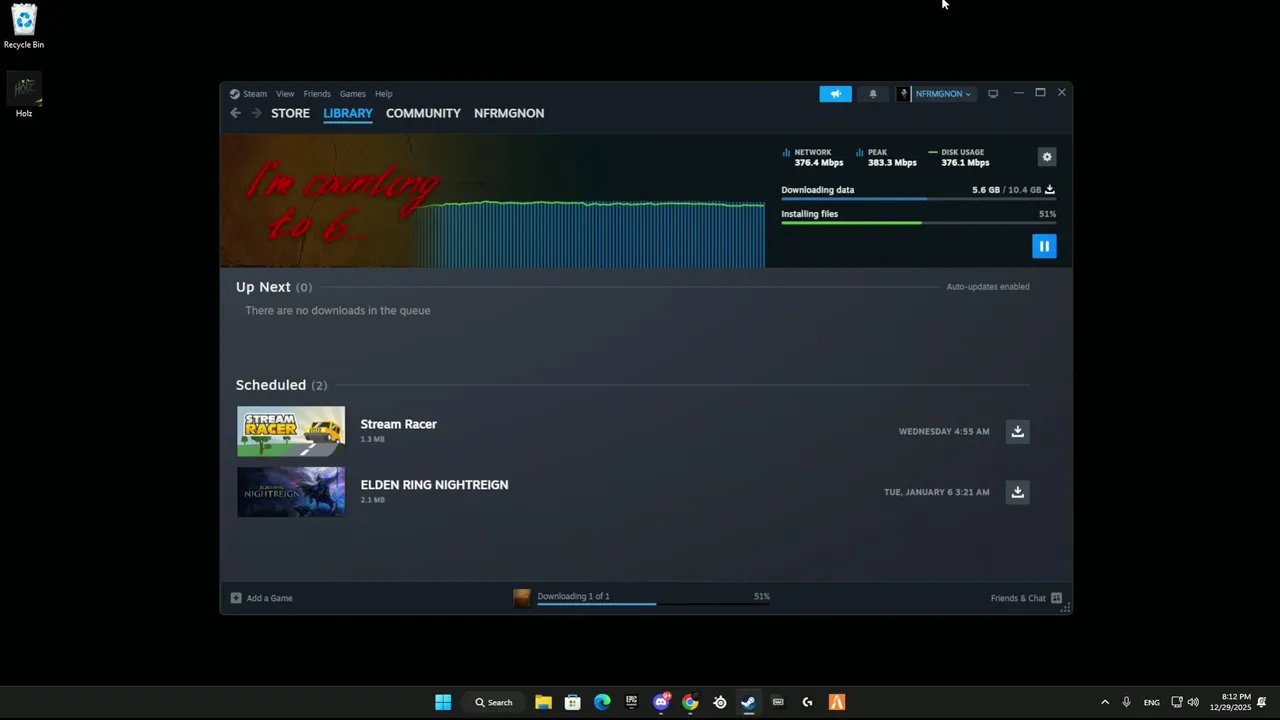Open the ELDEN RING NIGHTREIGN title link
The image size is (1280, 720).
(434, 485)
